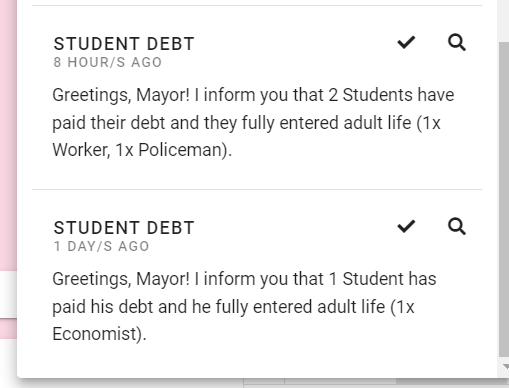Select the Student Debt title from 1 day ago
Image resolution: width=509 pixels, height=388 pixels.
click(x=124, y=228)
